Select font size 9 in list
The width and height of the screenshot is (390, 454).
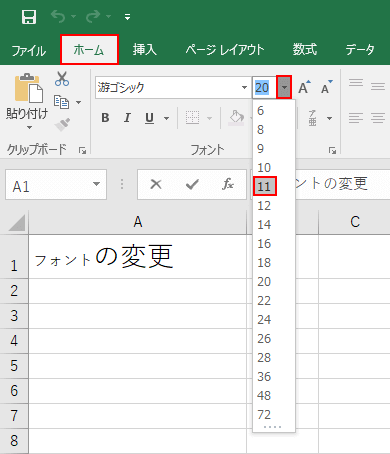[274, 149]
